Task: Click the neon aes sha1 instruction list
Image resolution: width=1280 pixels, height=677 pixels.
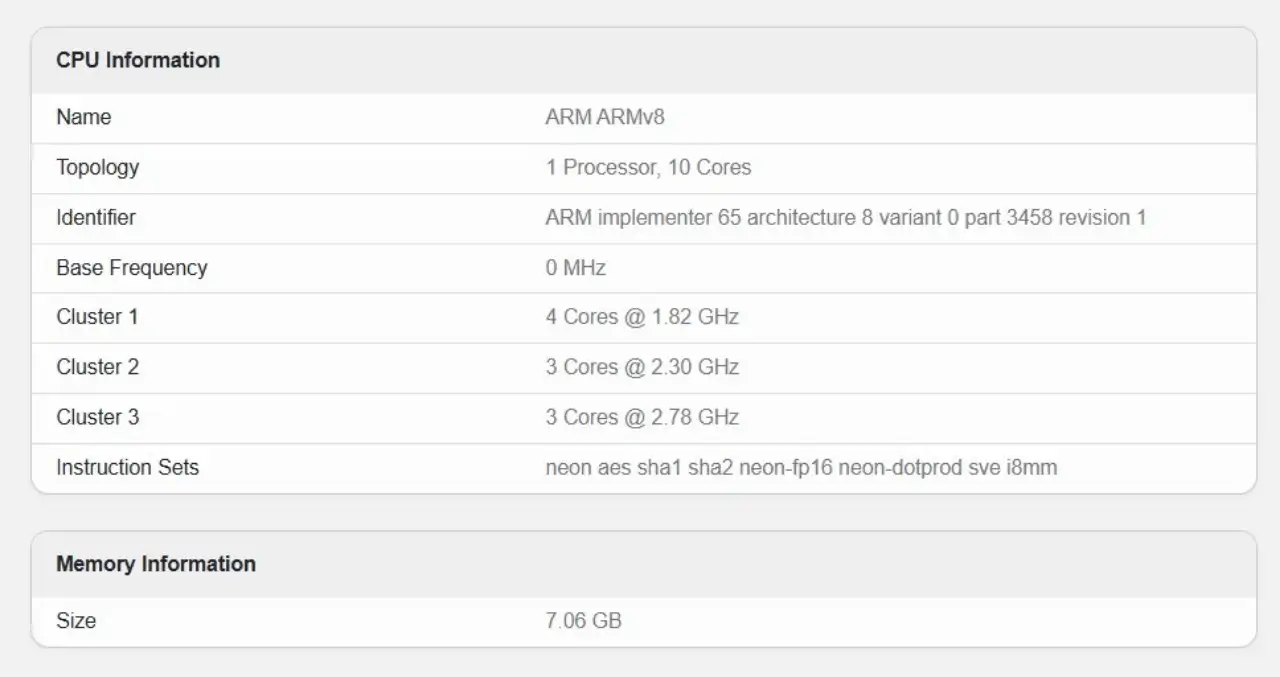Action: (x=801, y=467)
